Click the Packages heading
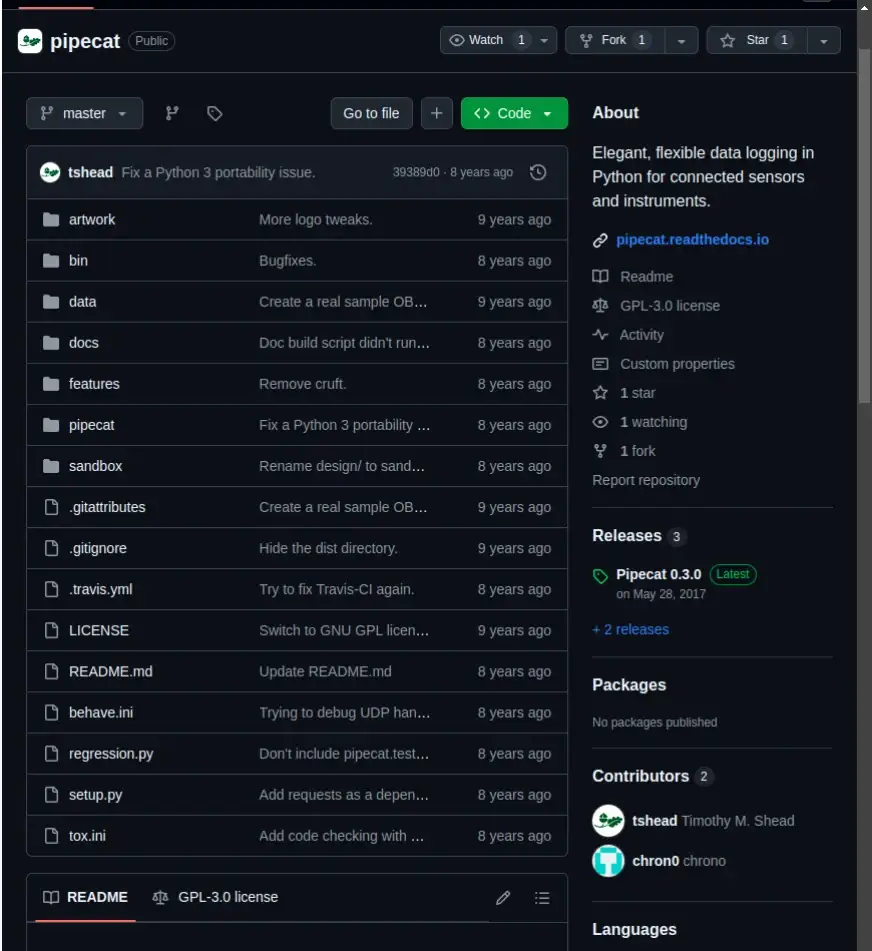Image resolution: width=872 pixels, height=951 pixels. 629,685
